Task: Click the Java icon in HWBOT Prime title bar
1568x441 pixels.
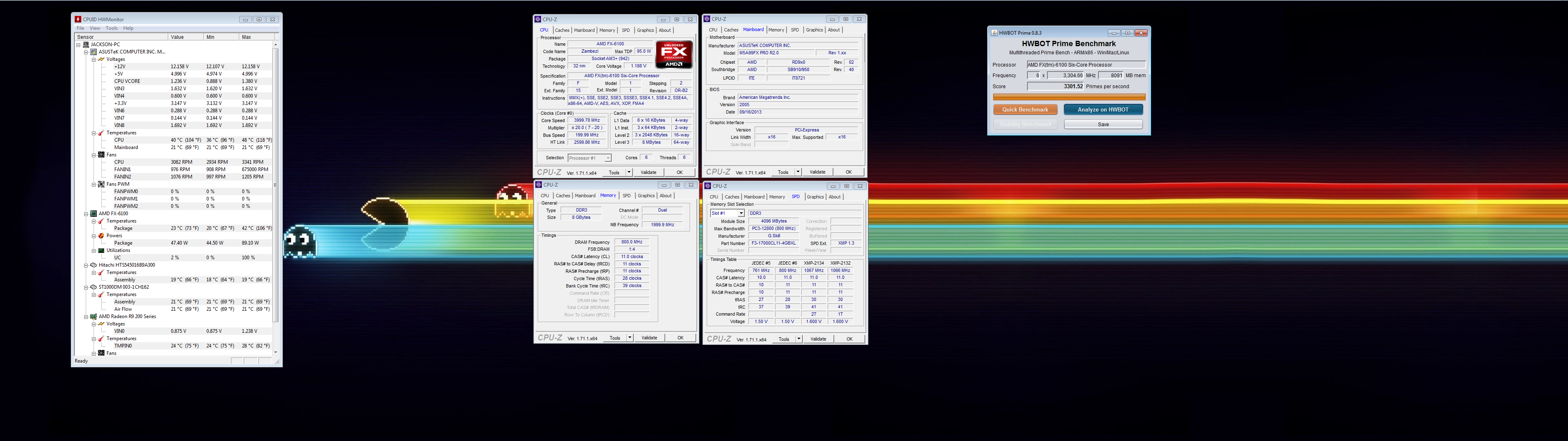Action: click(x=995, y=33)
